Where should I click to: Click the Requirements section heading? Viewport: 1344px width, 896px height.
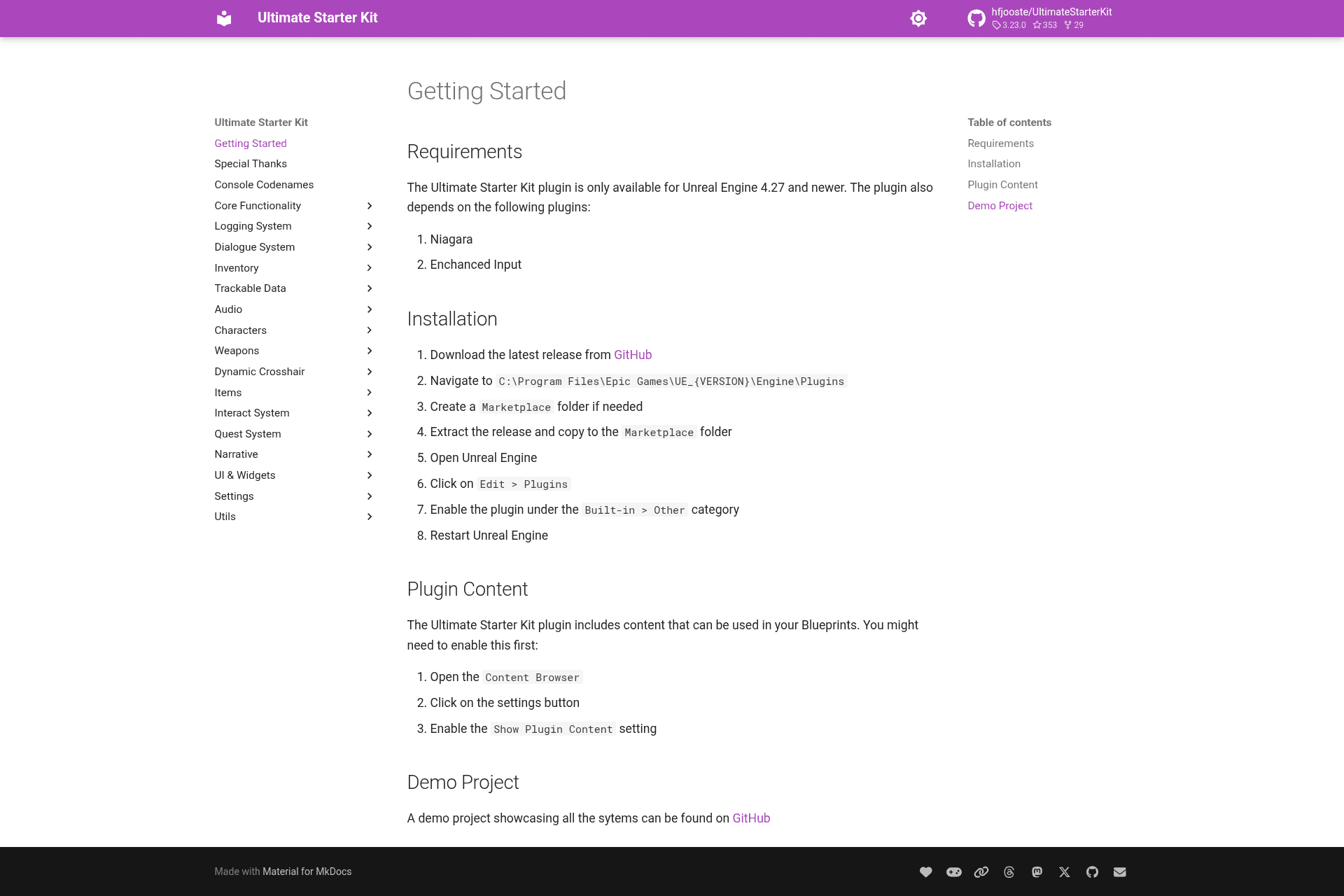click(x=465, y=152)
